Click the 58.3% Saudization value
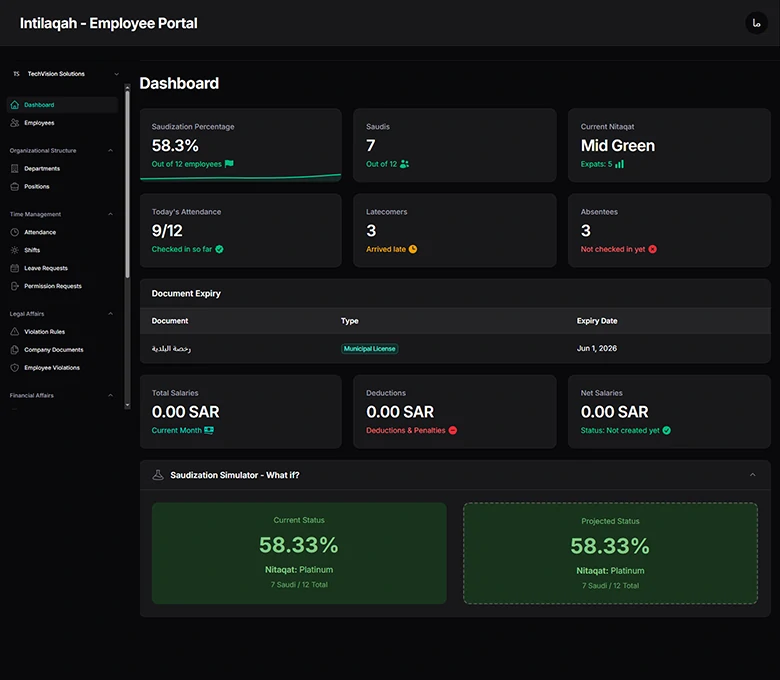780x680 pixels. (x=175, y=145)
